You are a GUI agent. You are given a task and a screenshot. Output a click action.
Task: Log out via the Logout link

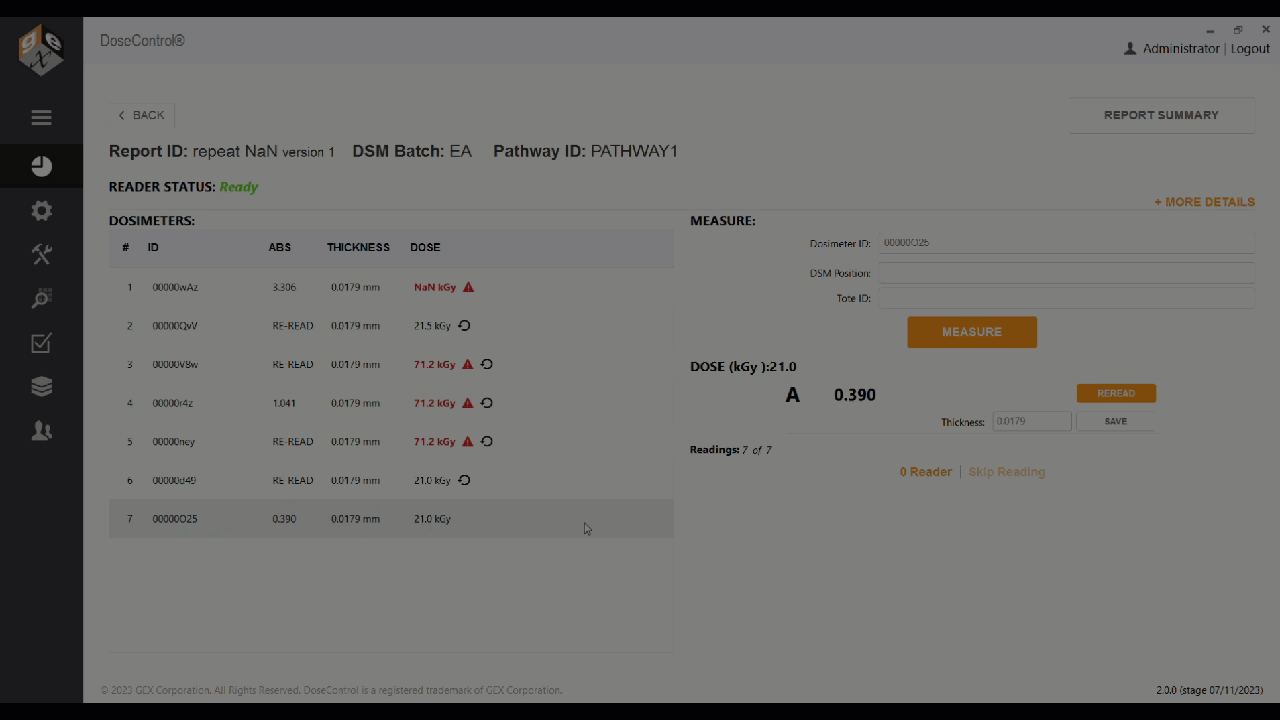coord(1250,49)
